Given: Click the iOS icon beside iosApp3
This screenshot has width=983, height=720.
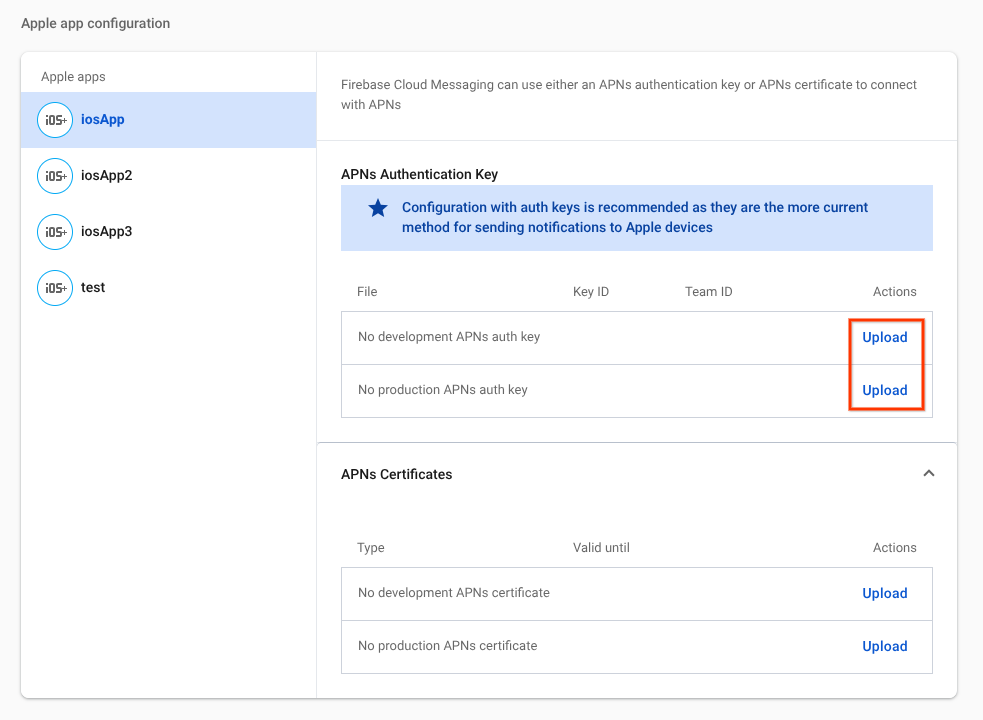Looking at the screenshot, I should [54, 232].
